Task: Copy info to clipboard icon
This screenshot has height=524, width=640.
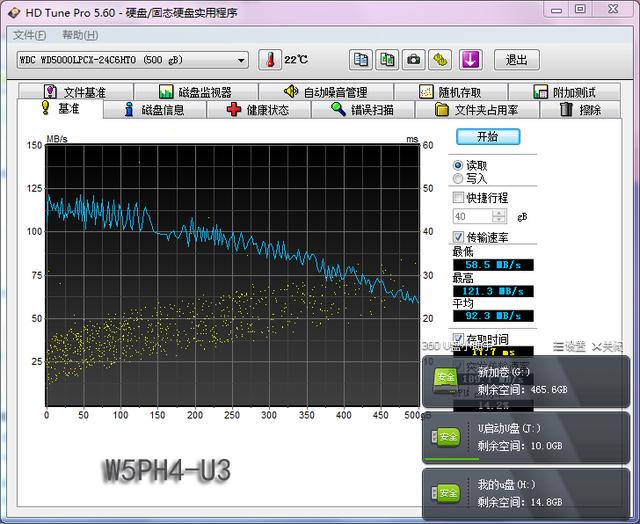Action: click(360, 60)
